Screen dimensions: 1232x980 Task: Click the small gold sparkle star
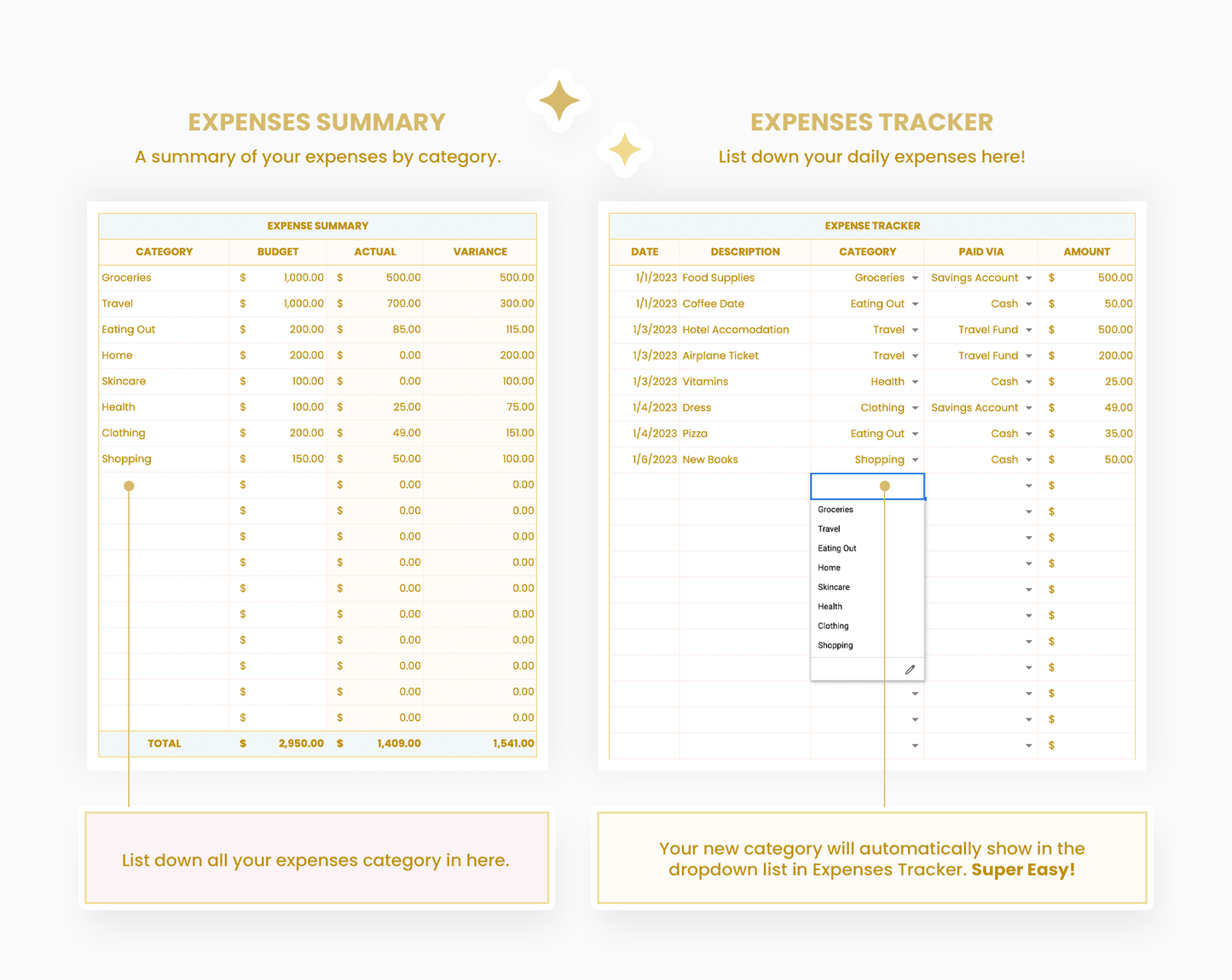pyautogui.click(x=625, y=149)
